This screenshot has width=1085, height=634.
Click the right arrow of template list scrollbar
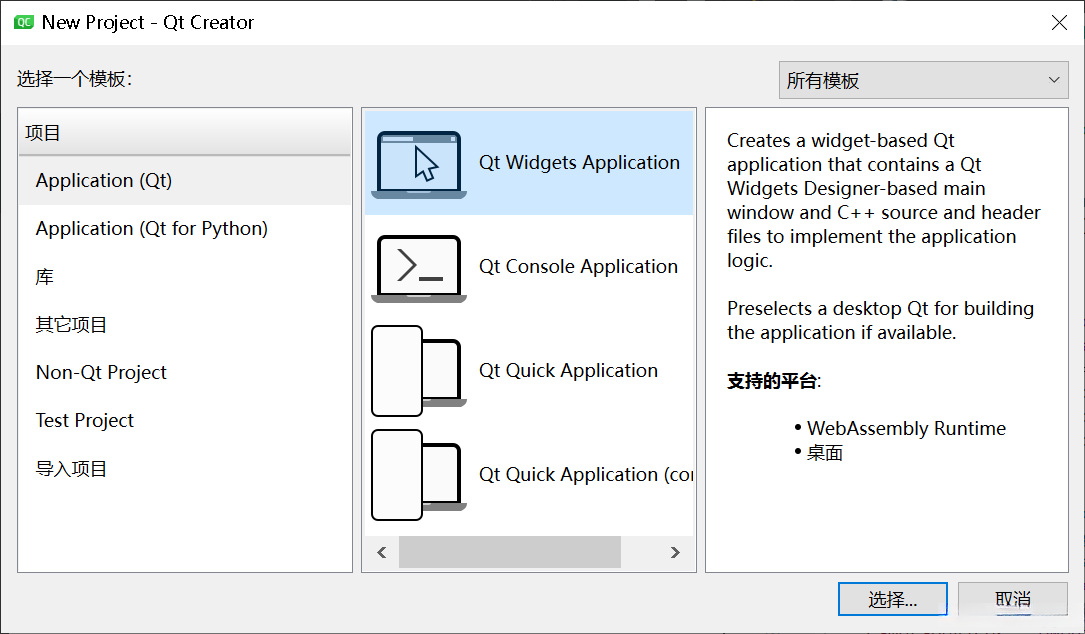[x=675, y=552]
